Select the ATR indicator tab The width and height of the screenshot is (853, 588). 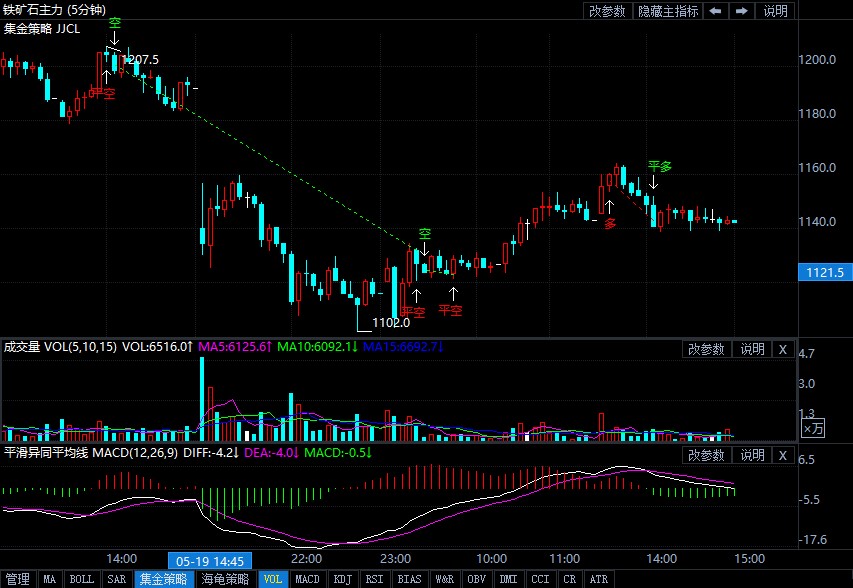[599, 579]
